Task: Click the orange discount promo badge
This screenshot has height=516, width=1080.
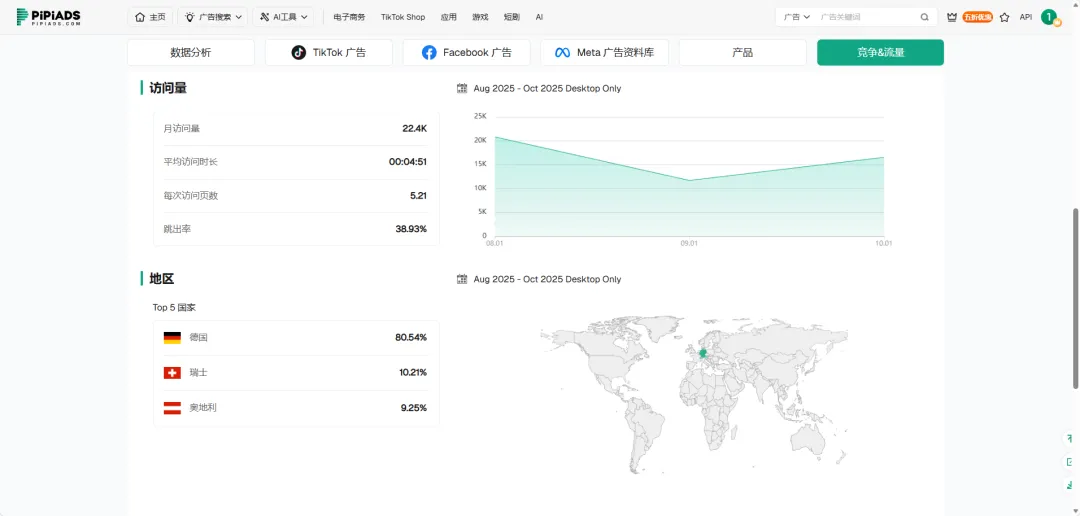Action: [978, 17]
